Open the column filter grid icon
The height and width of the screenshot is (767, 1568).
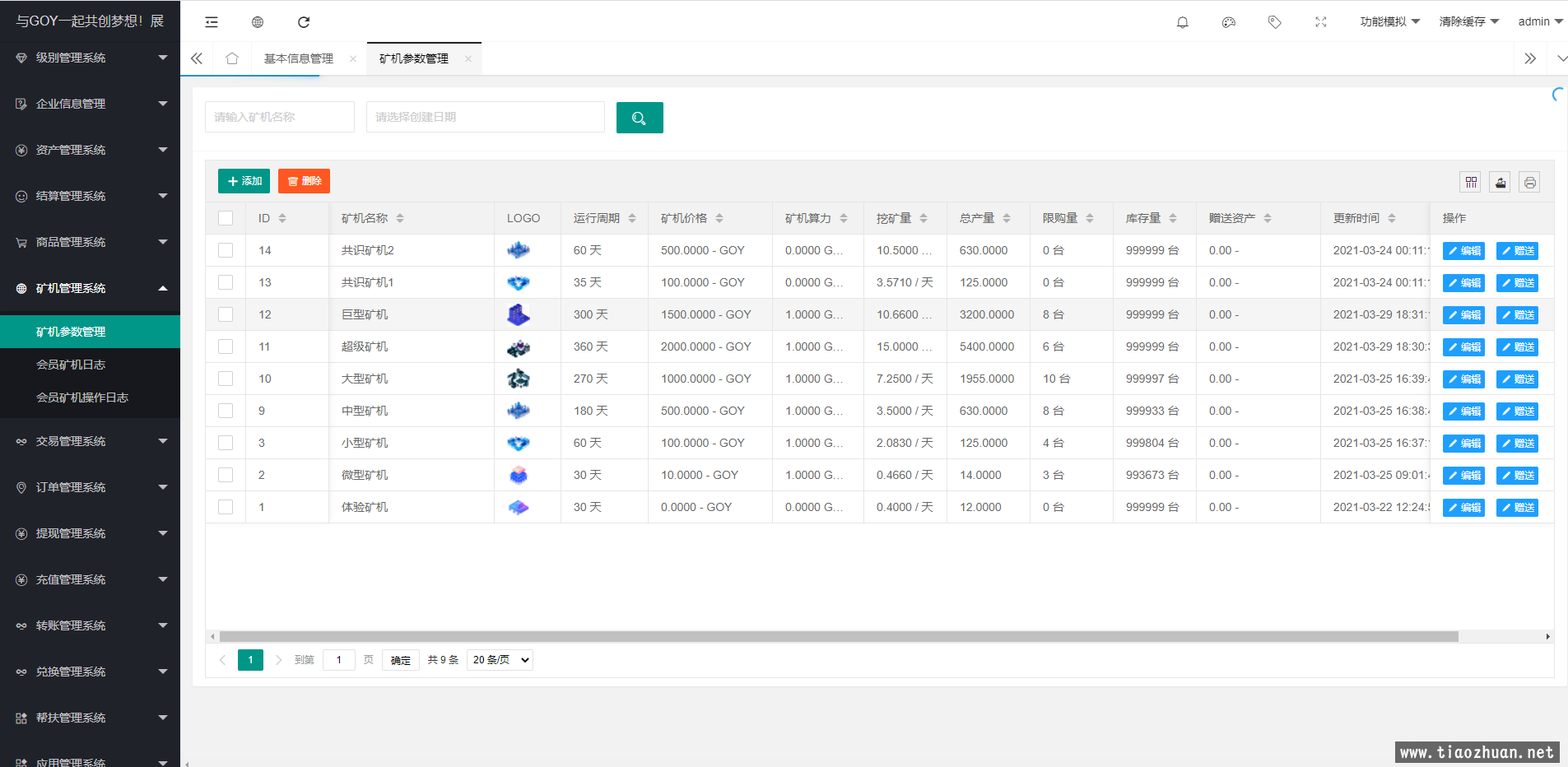1471,182
